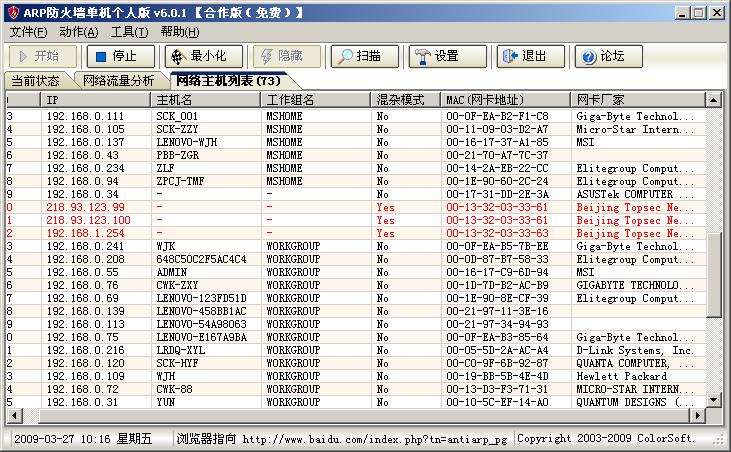Sort by 混杂模式 column header
This screenshot has height=452, width=731.
406,100
